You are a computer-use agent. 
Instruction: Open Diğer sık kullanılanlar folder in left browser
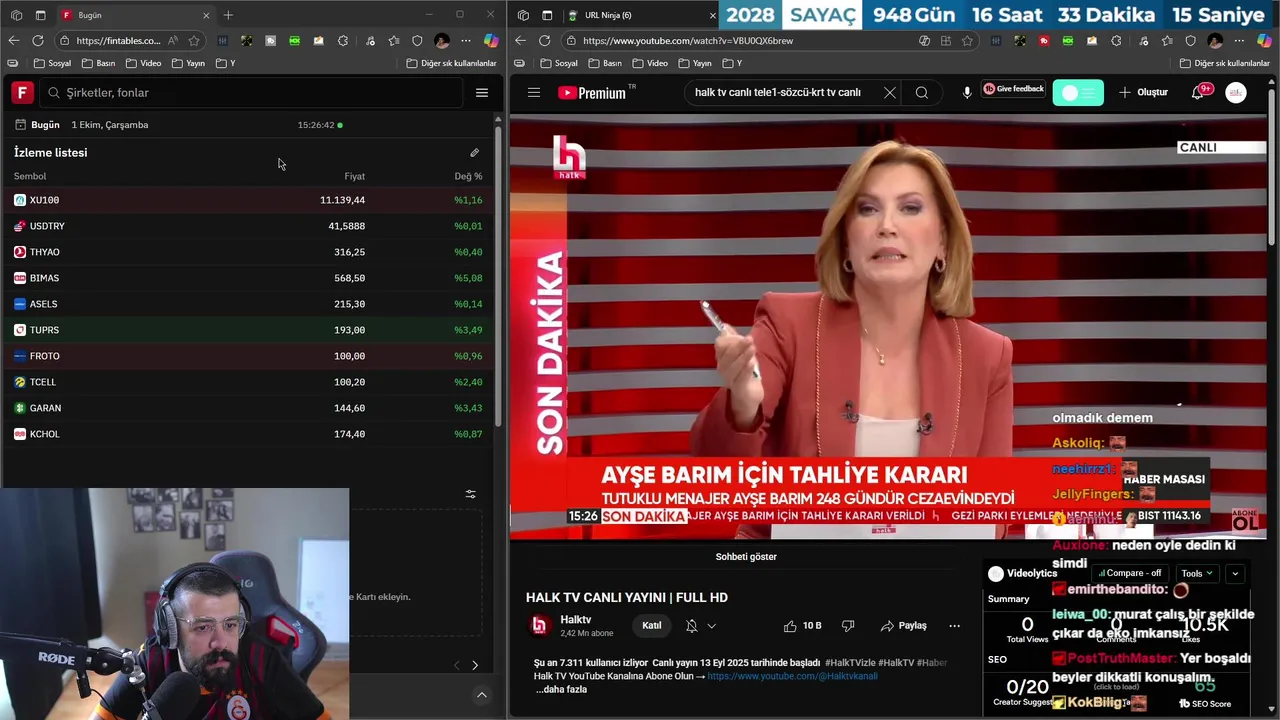click(x=451, y=63)
